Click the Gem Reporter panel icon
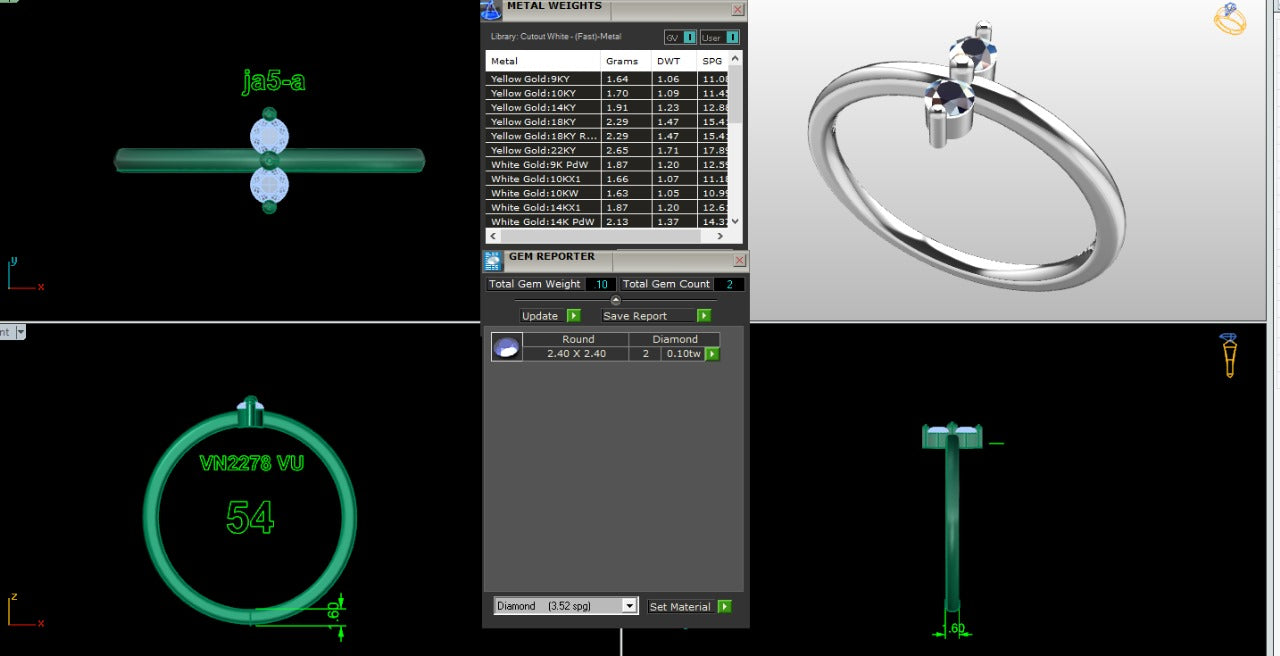The image size is (1280, 656). click(x=493, y=261)
